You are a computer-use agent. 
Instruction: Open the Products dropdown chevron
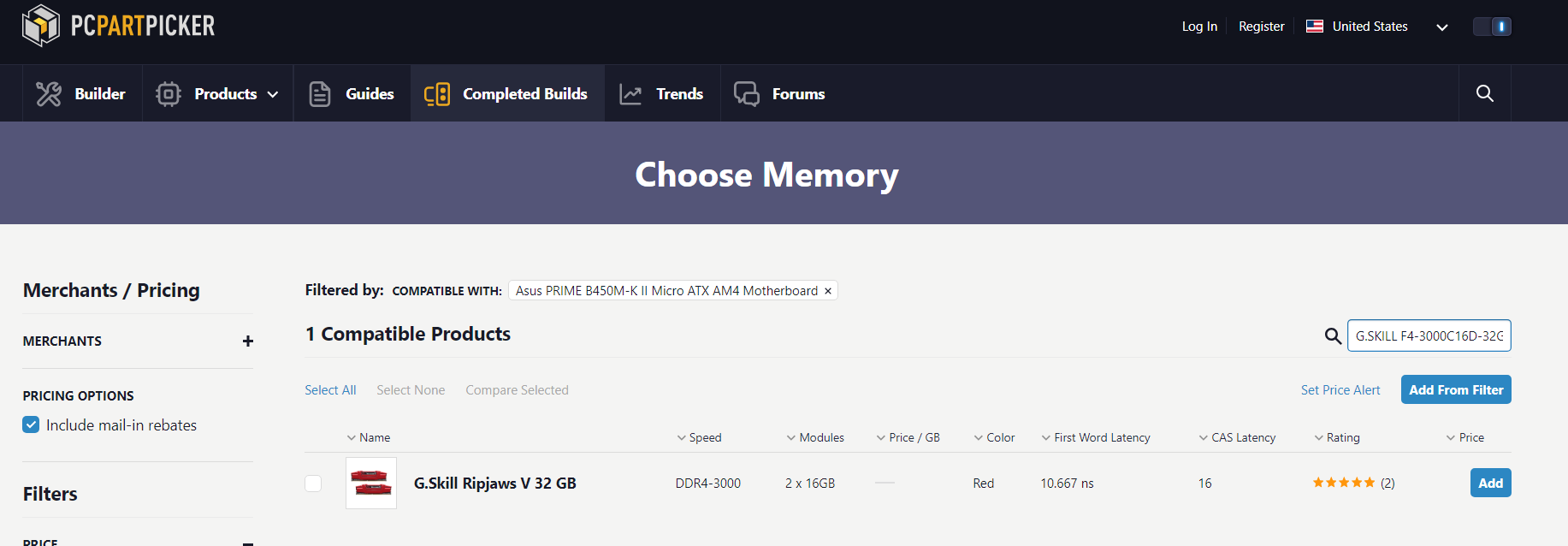pyautogui.click(x=273, y=94)
